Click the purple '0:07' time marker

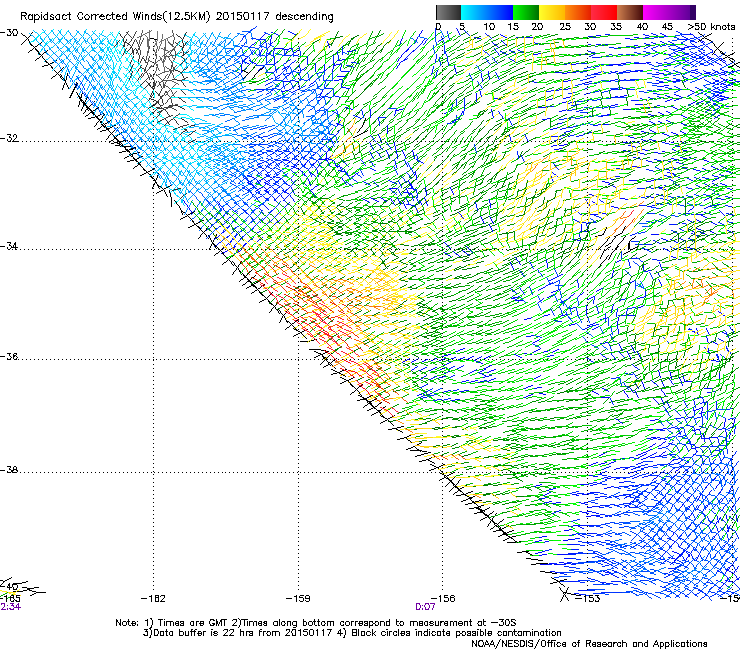(x=425, y=607)
